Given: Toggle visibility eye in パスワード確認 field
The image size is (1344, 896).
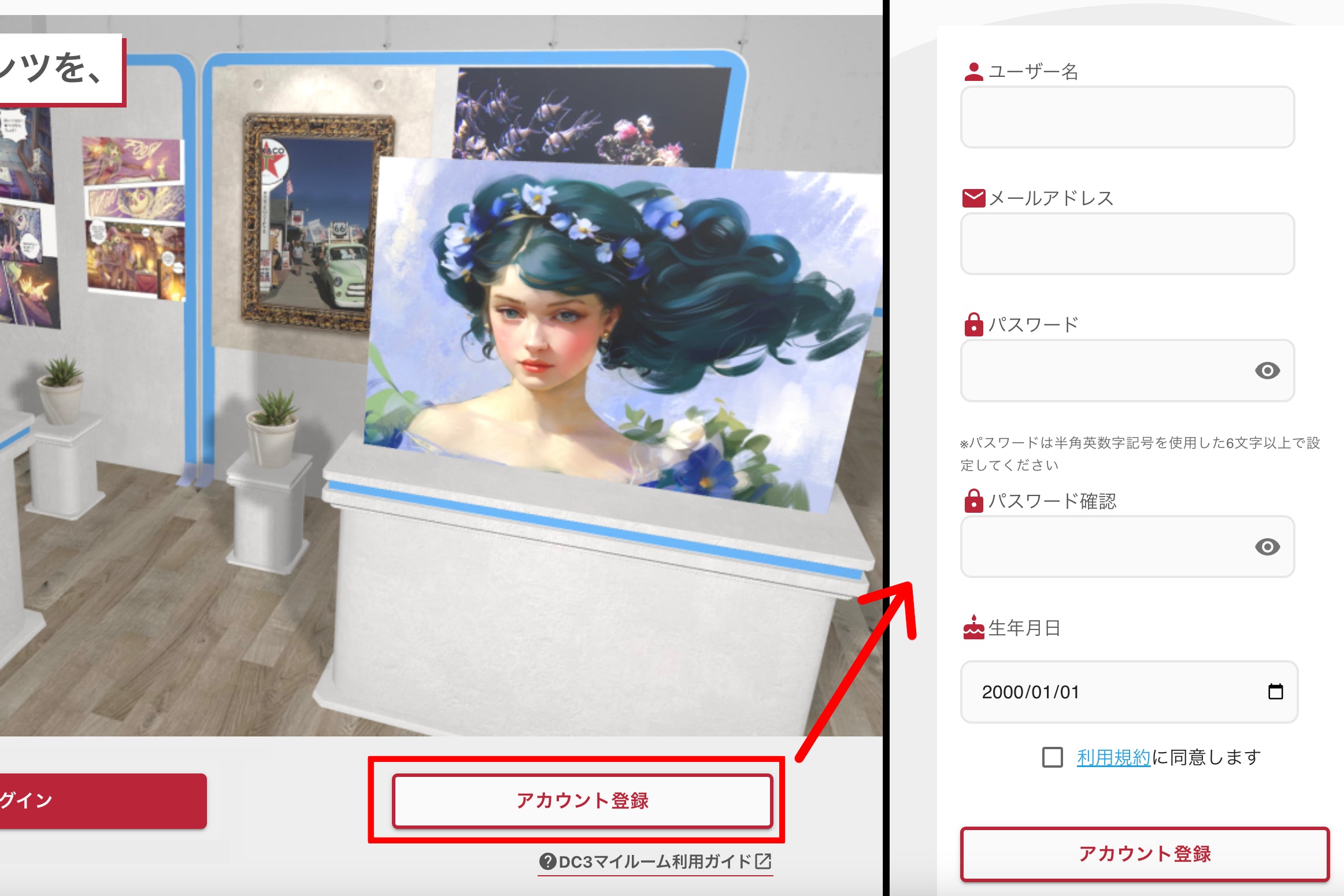Looking at the screenshot, I should click(1267, 547).
